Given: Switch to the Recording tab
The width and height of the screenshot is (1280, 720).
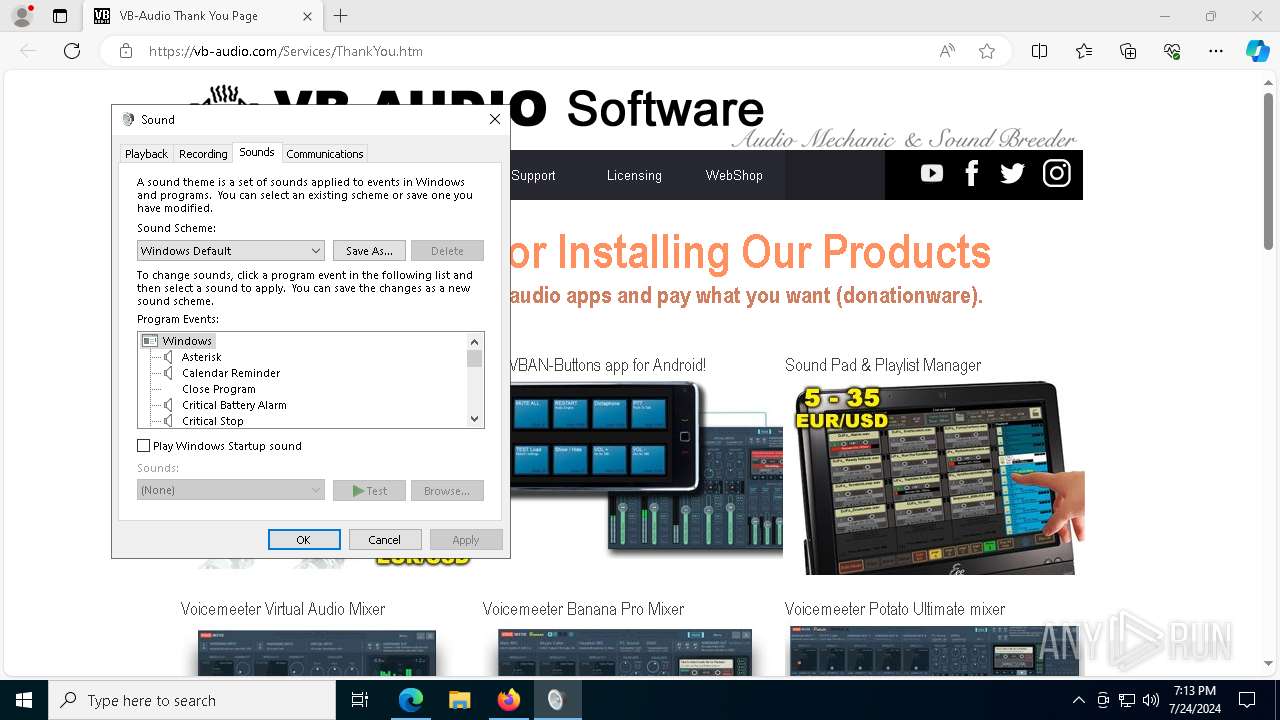Looking at the screenshot, I should [x=203, y=154].
